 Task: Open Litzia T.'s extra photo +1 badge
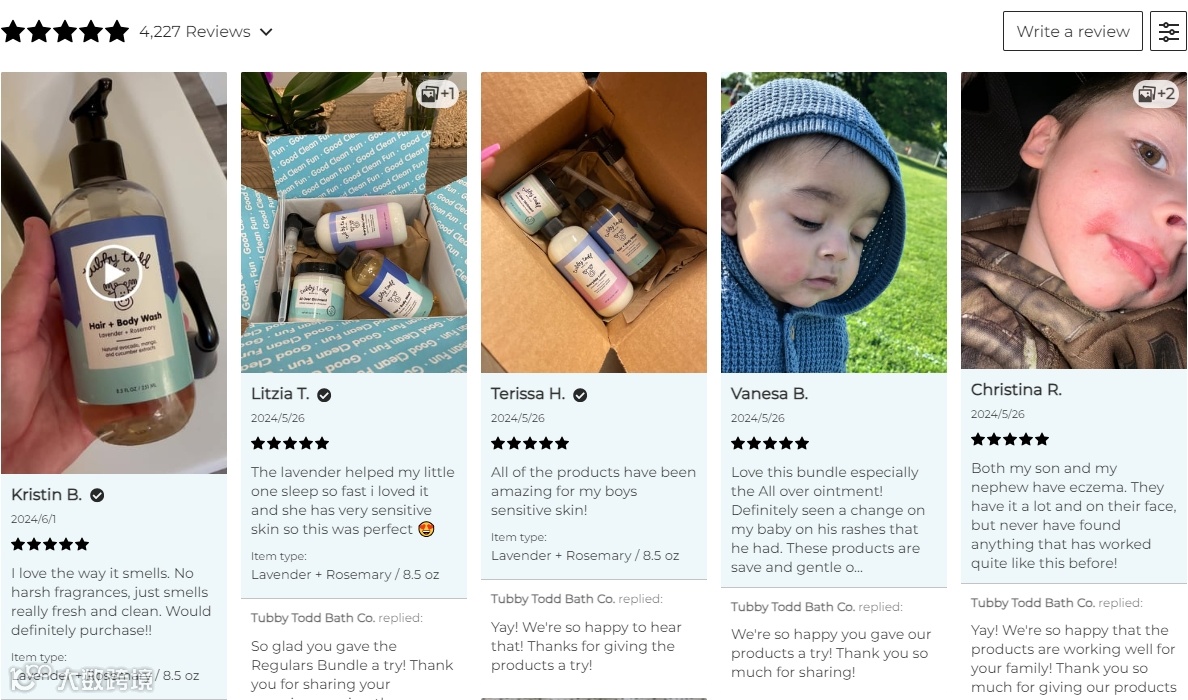click(x=437, y=94)
